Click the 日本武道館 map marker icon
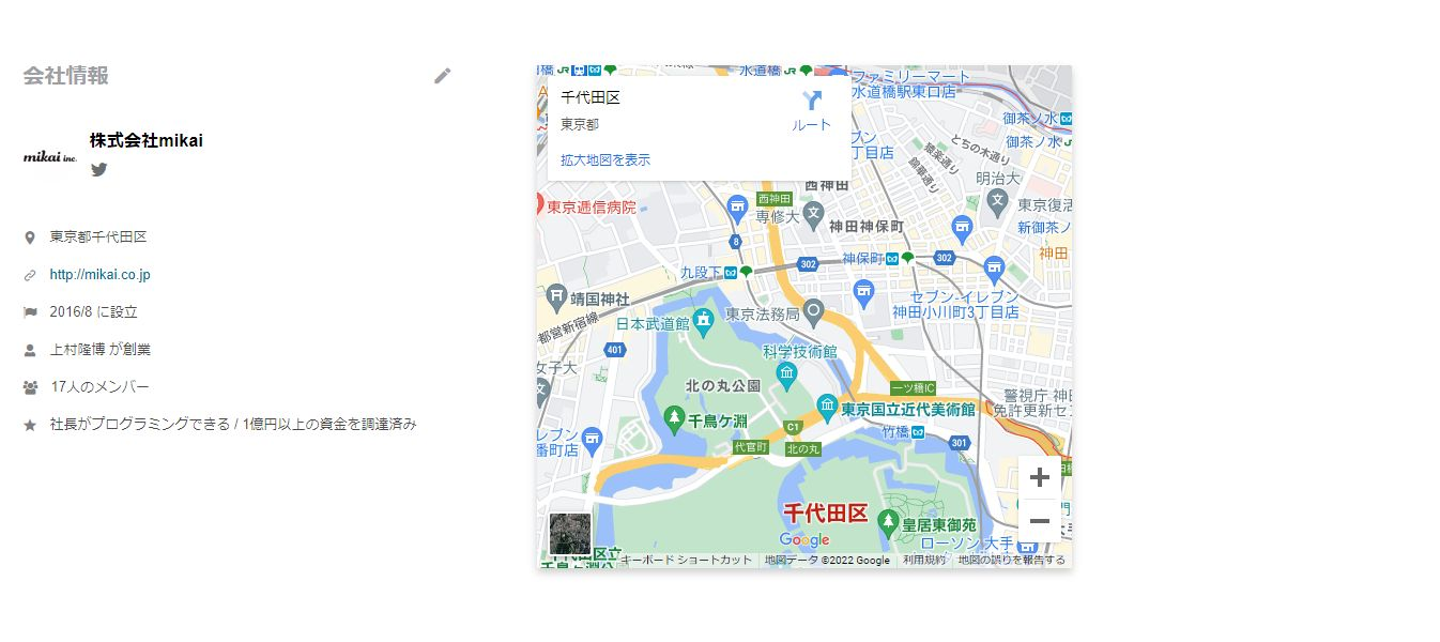1440x642 pixels. tap(703, 320)
